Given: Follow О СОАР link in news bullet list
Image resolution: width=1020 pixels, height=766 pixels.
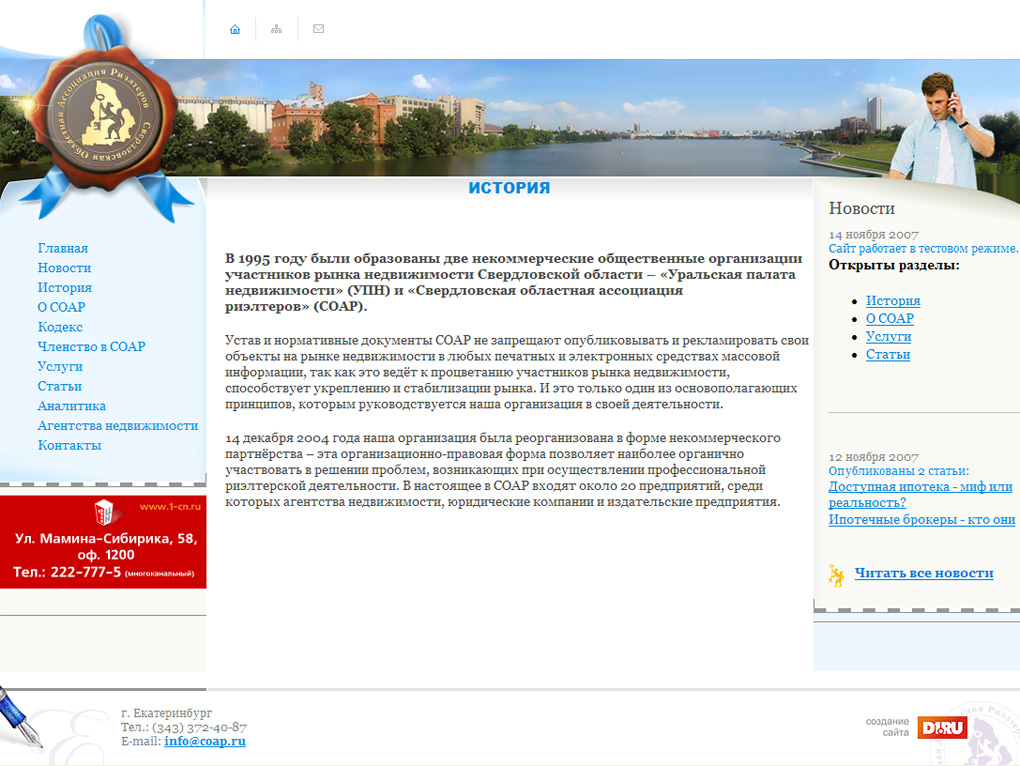Looking at the screenshot, I should click(890, 319).
